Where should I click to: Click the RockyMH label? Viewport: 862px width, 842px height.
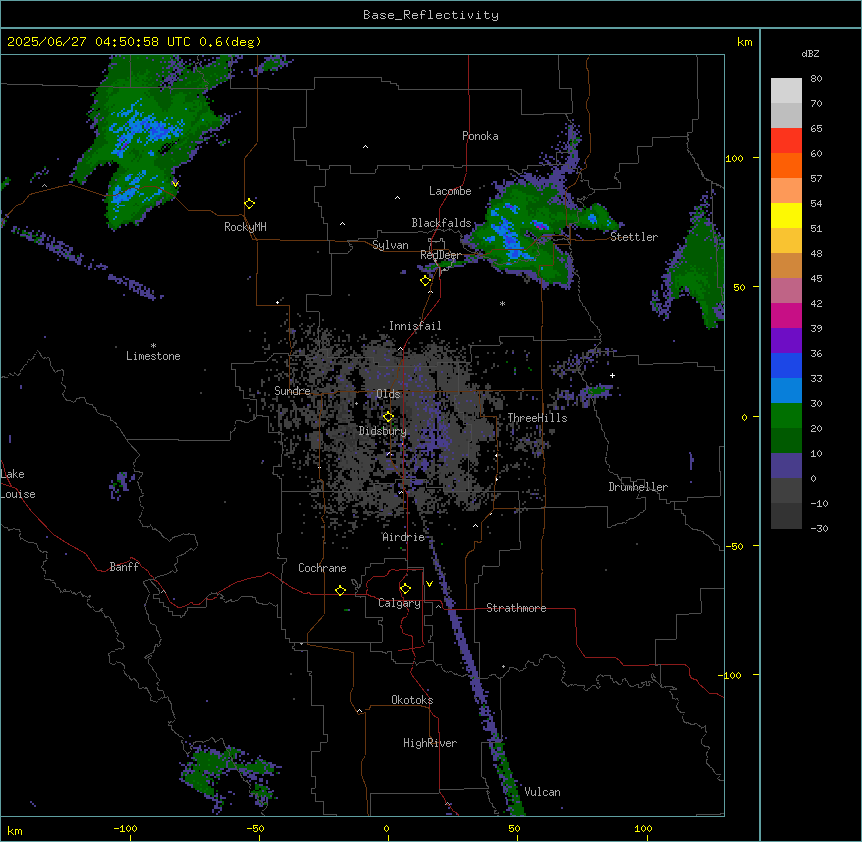point(245,227)
